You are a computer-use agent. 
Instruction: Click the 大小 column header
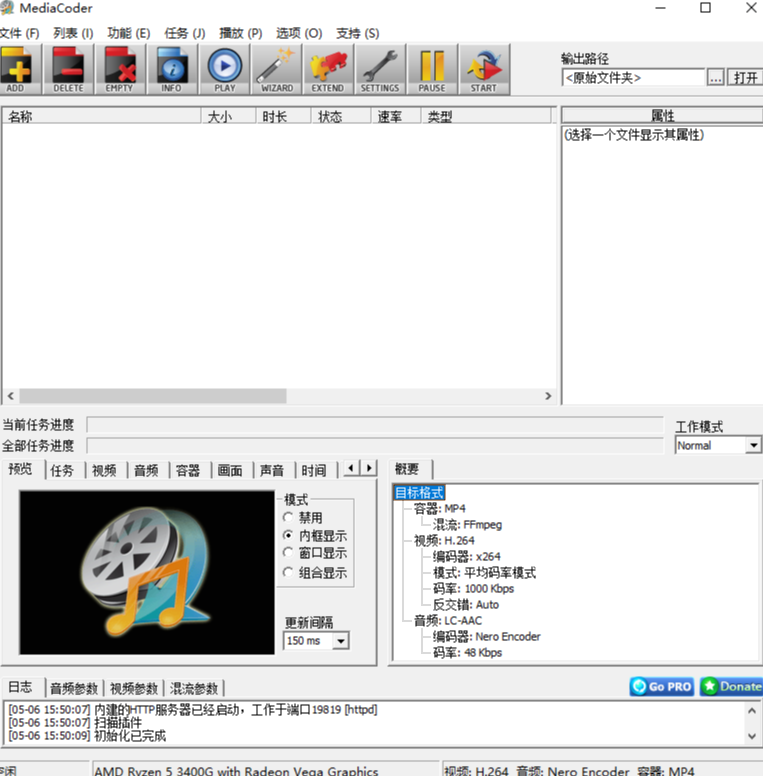[229, 117]
